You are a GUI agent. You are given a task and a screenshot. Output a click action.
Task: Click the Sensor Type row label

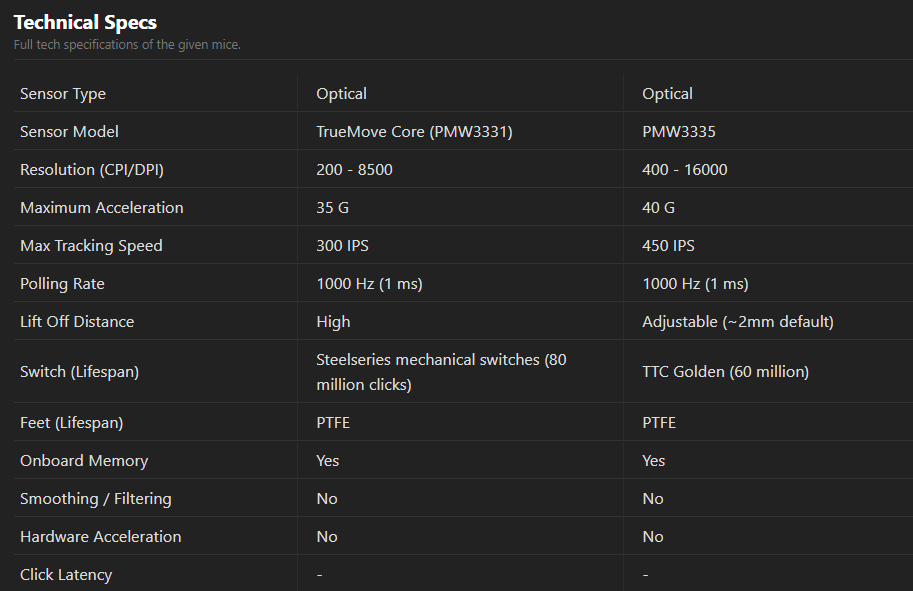[63, 94]
